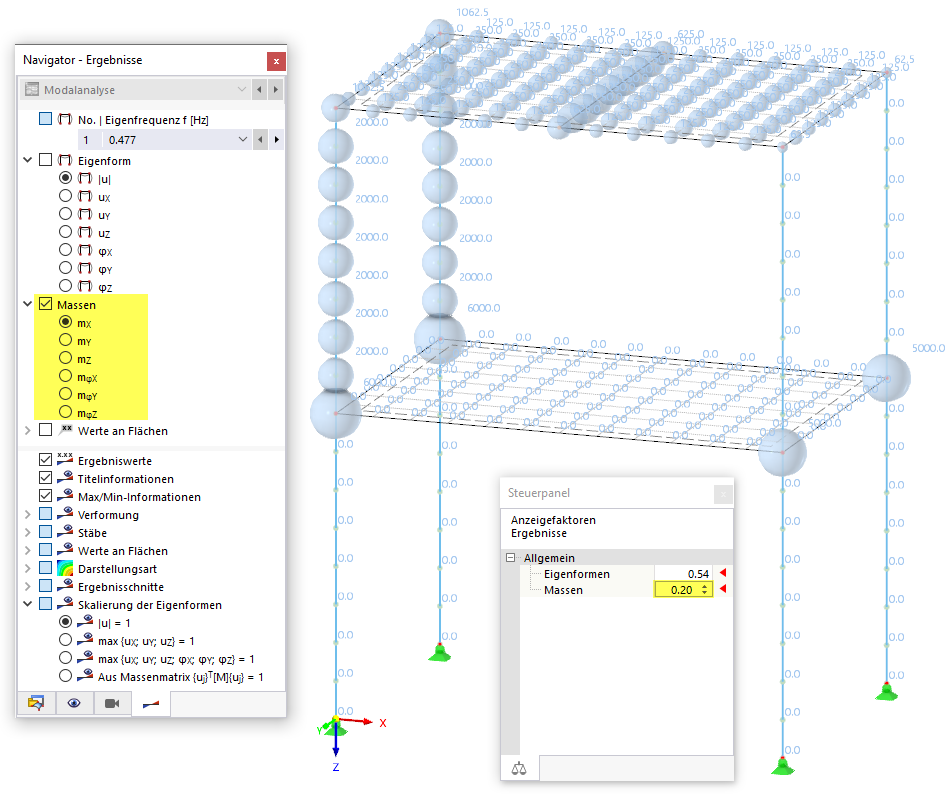Expand the Ergebnisschnitte node
Viewport: 949px width, 795px height.
27,586
